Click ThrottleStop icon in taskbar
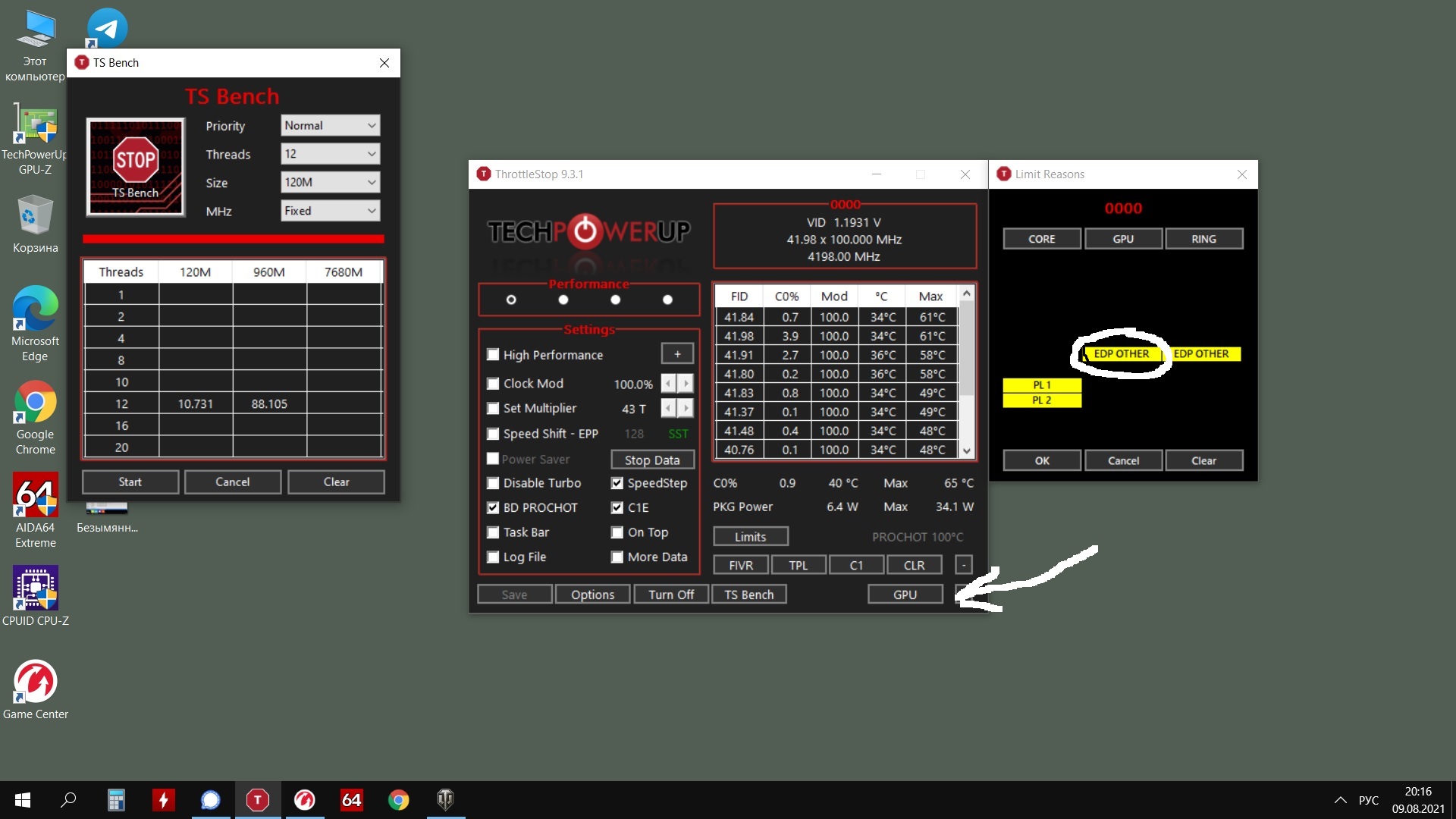This screenshot has width=1456, height=819. [x=258, y=799]
